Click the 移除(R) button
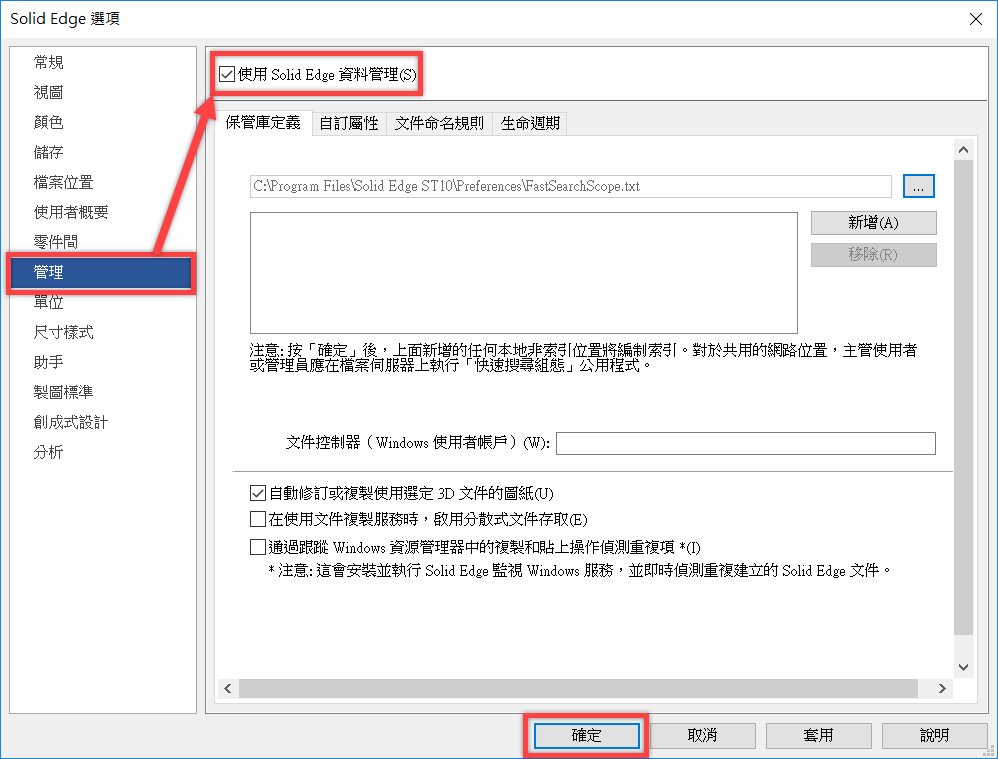The height and width of the screenshot is (759, 998). click(x=873, y=255)
